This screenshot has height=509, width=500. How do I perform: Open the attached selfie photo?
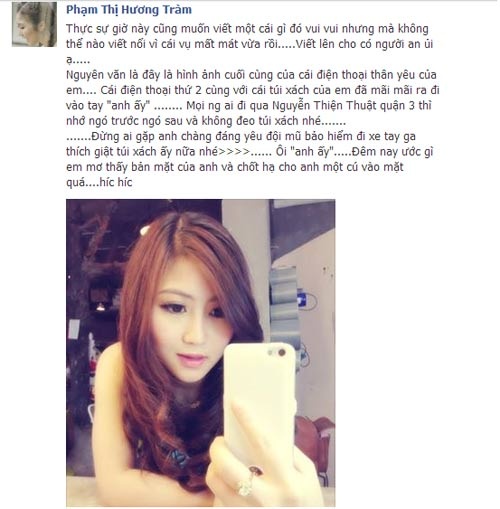coord(200,352)
